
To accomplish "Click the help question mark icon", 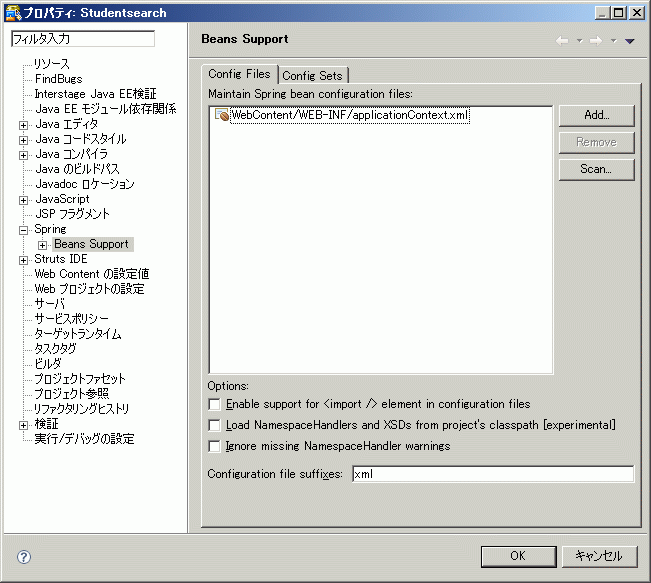I will [24, 557].
